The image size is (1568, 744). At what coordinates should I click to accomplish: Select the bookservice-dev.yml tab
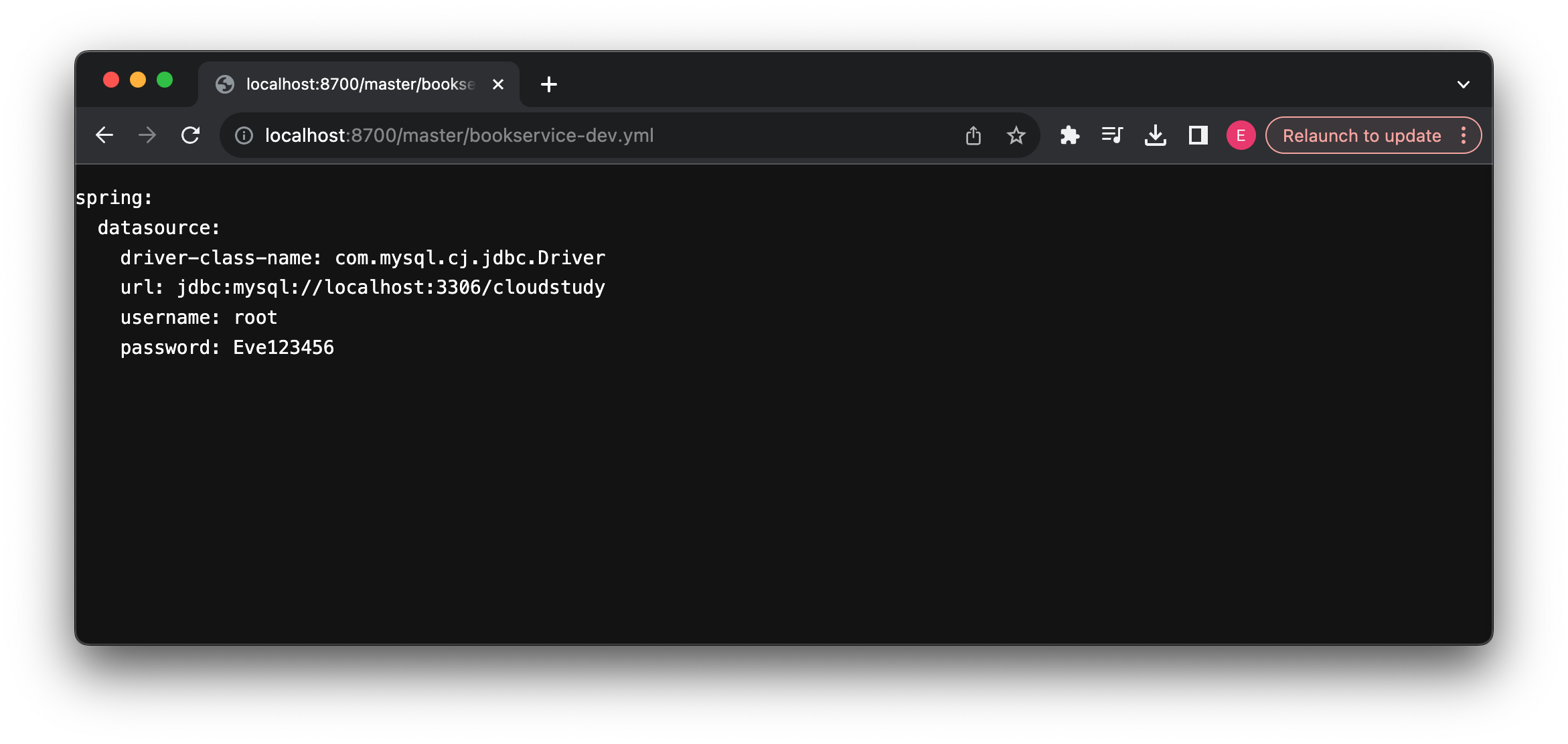[348, 84]
